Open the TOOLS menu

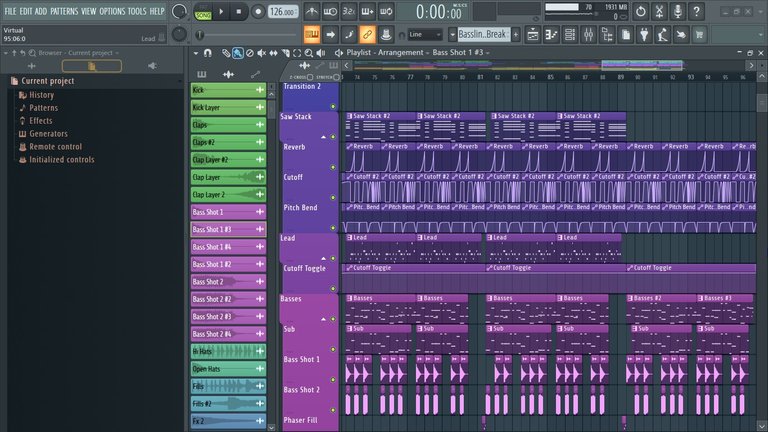pyautogui.click(x=137, y=11)
